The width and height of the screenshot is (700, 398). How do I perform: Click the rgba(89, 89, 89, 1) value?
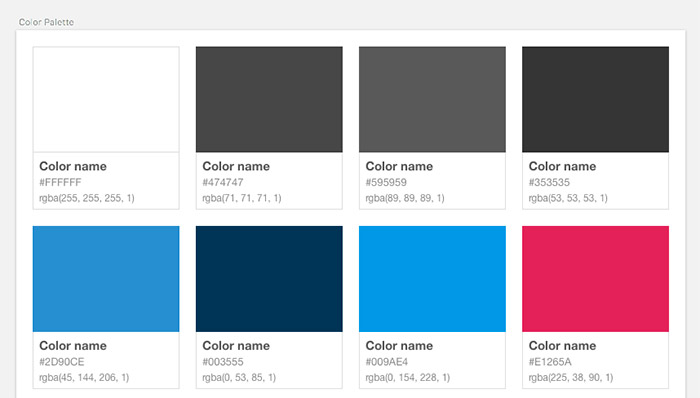[x=405, y=198]
